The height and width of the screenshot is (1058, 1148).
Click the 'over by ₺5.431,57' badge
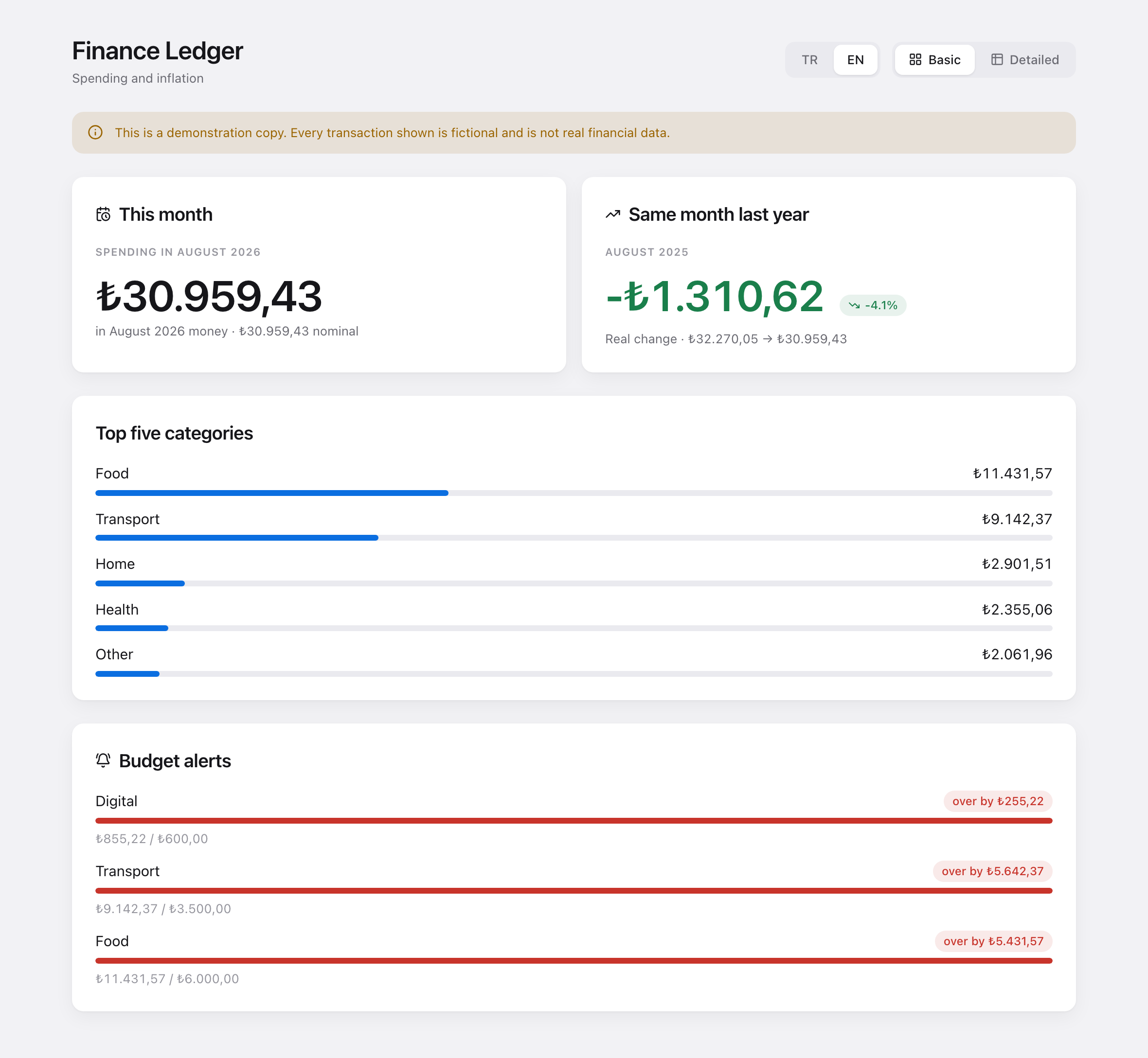[x=993, y=941]
